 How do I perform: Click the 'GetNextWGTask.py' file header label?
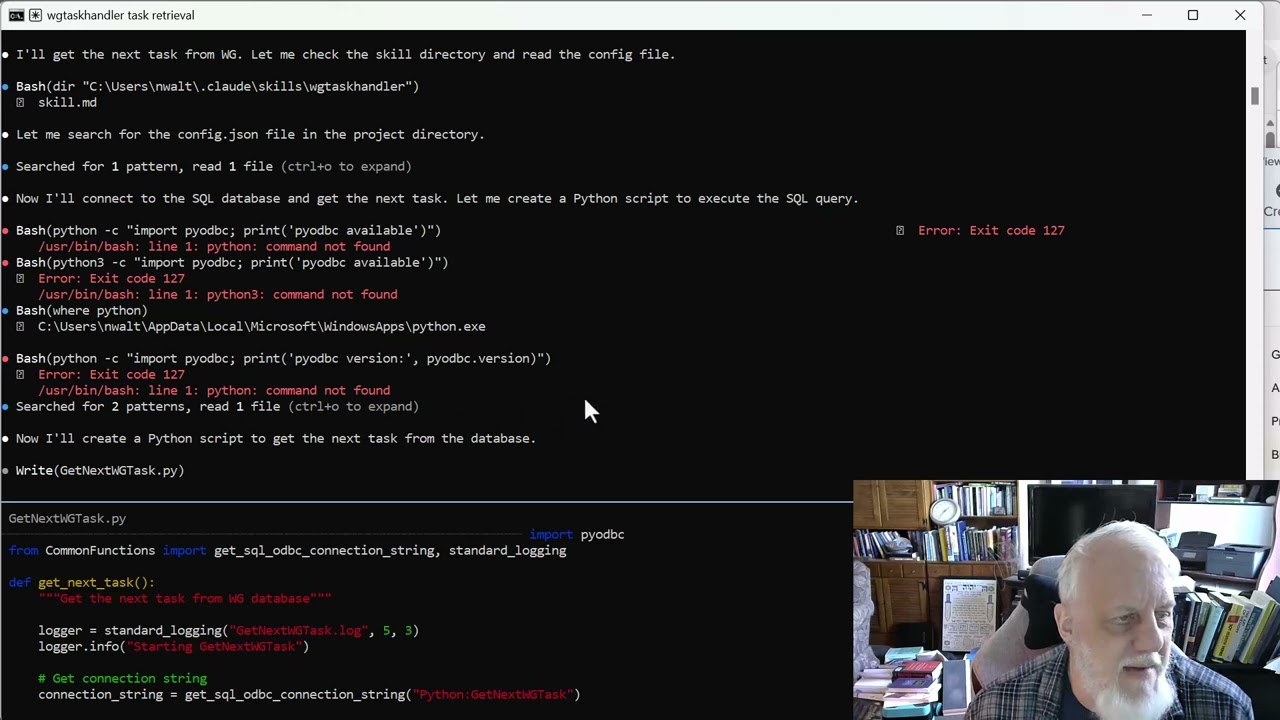tap(67, 518)
